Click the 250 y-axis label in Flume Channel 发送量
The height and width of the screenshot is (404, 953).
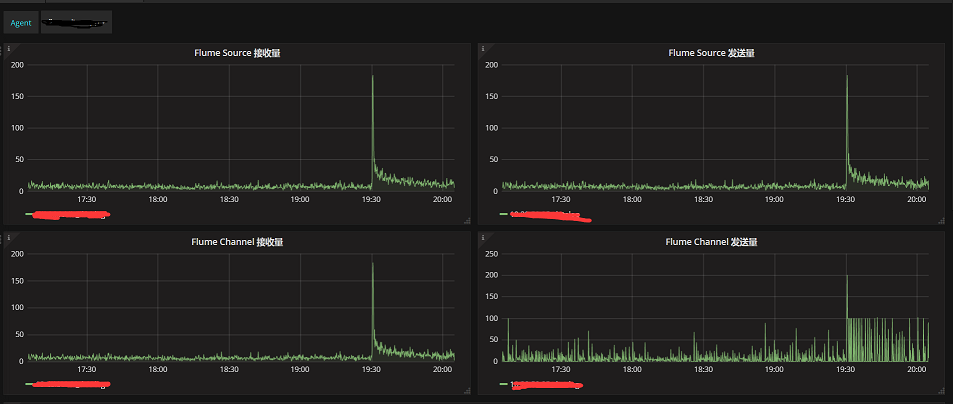(492, 253)
